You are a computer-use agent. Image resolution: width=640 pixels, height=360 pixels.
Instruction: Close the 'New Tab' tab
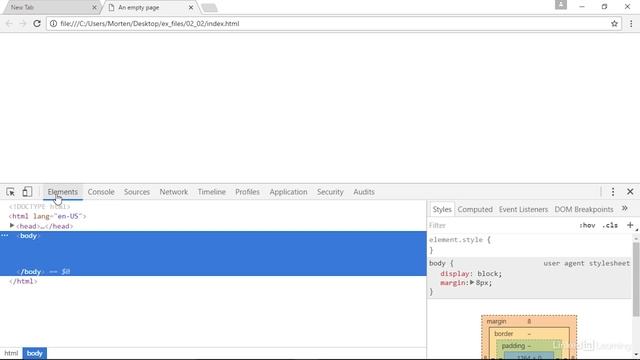pyautogui.click(x=94, y=7)
